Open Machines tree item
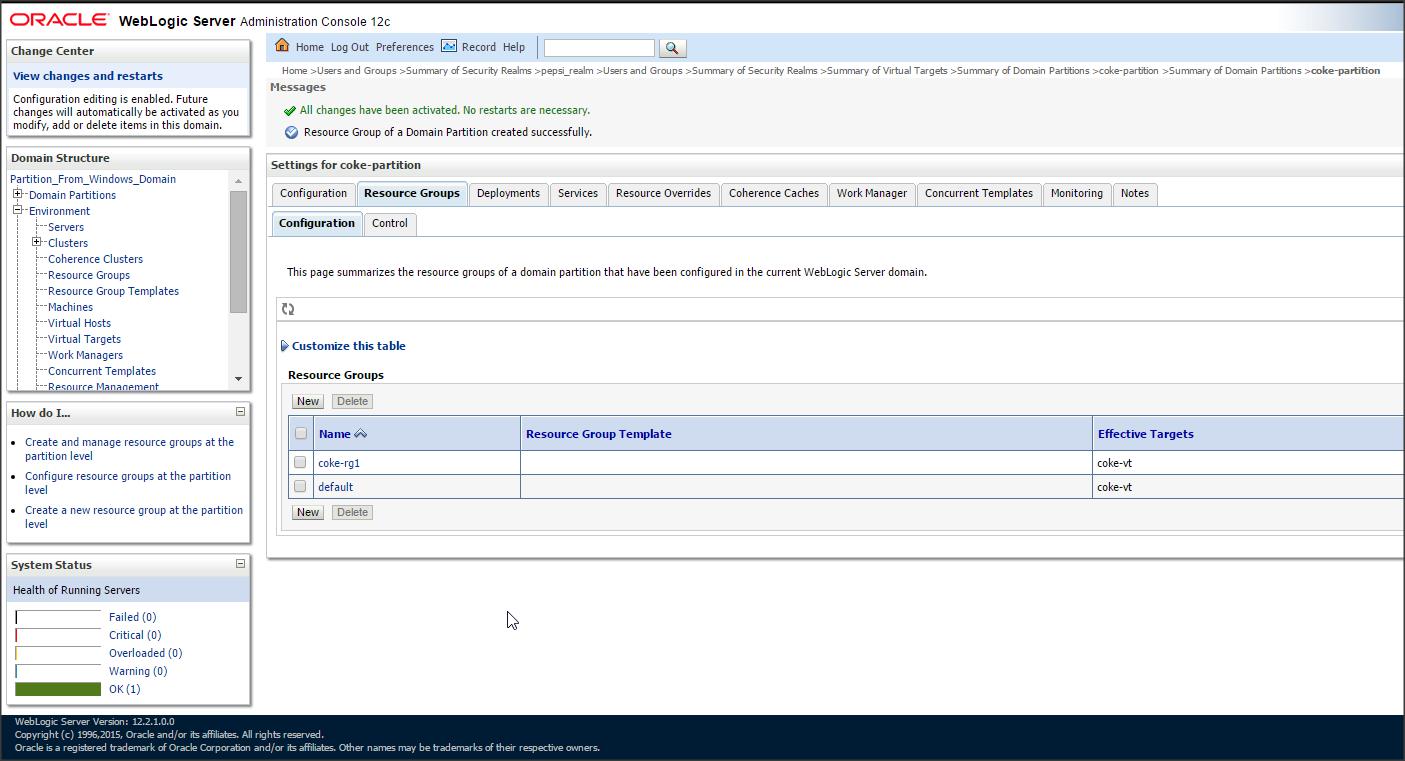Screen dimensions: 1405x761 pos(71,307)
